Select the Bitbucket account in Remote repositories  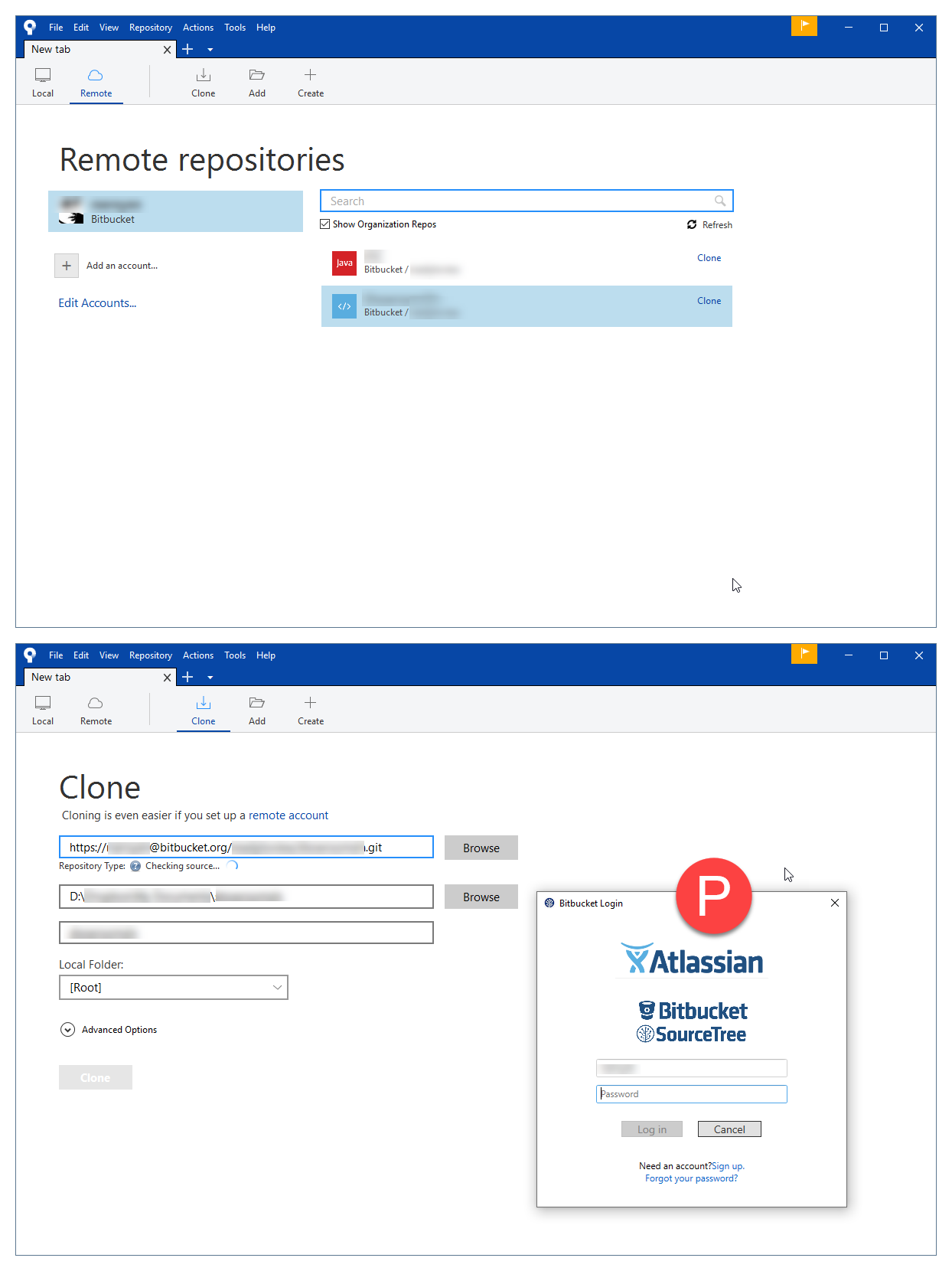point(176,211)
